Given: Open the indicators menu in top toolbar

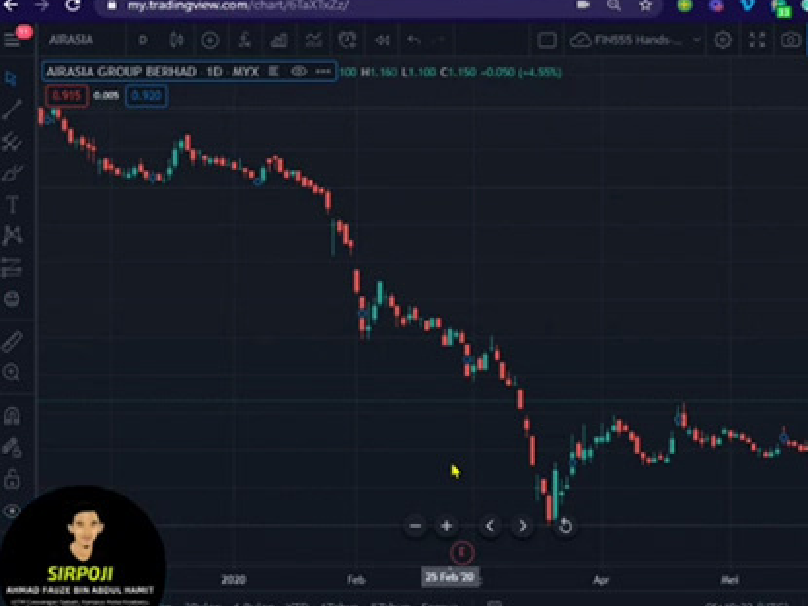Looking at the screenshot, I should 244,40.
